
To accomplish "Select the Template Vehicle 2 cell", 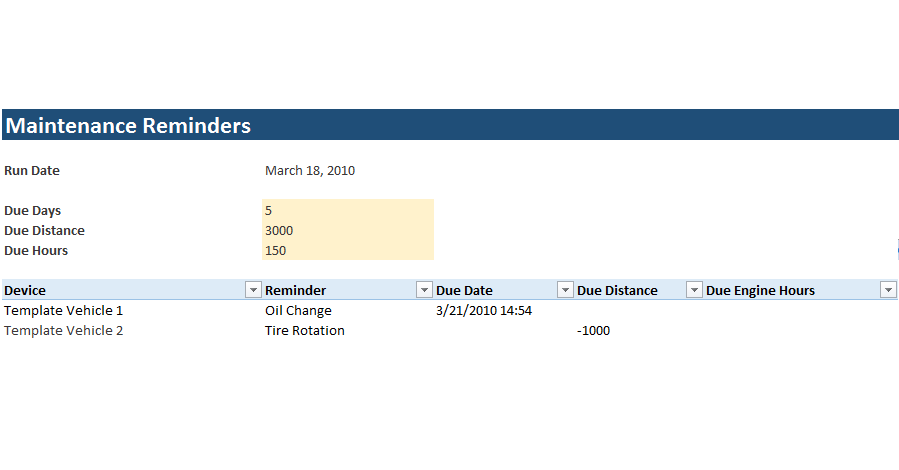I will (64, 330).
